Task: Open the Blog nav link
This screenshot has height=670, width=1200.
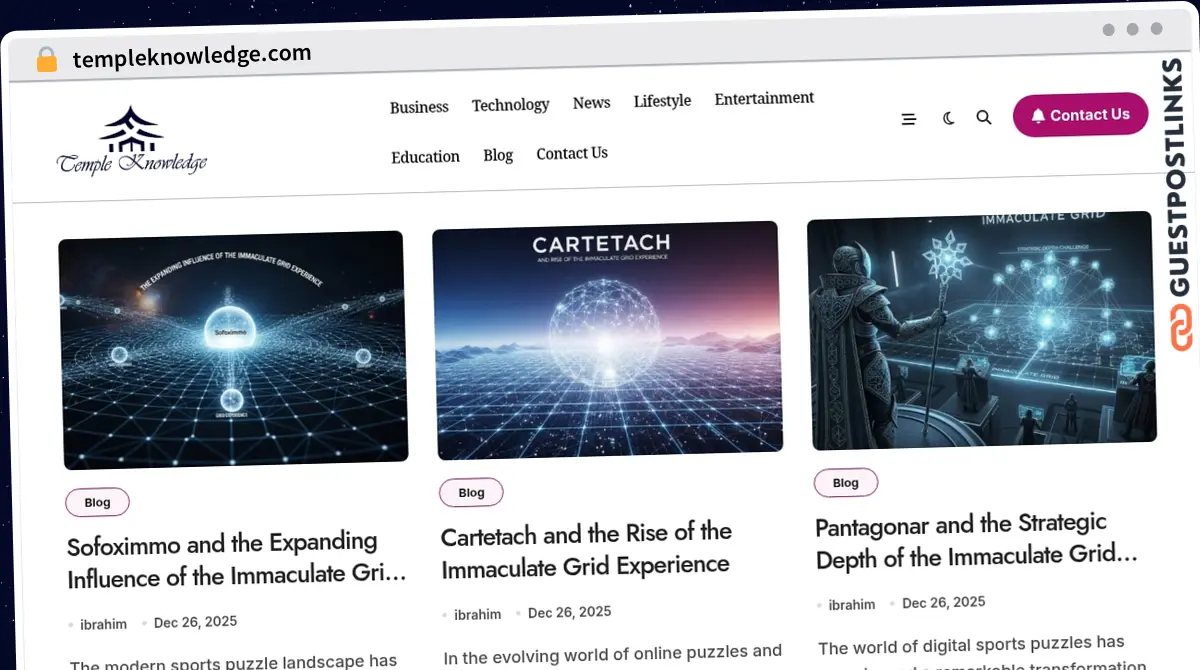Action: (498, 155)
